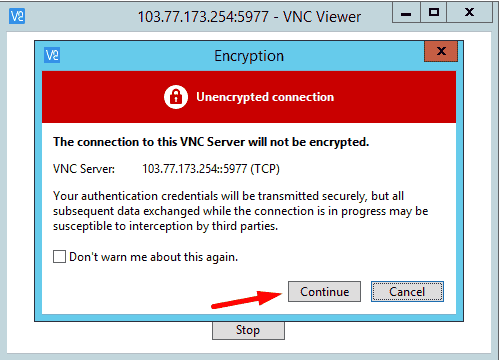Click the authentication credentials warning paragraph
This screenshot has width=499, height=360.
click(x=240, y=211)
